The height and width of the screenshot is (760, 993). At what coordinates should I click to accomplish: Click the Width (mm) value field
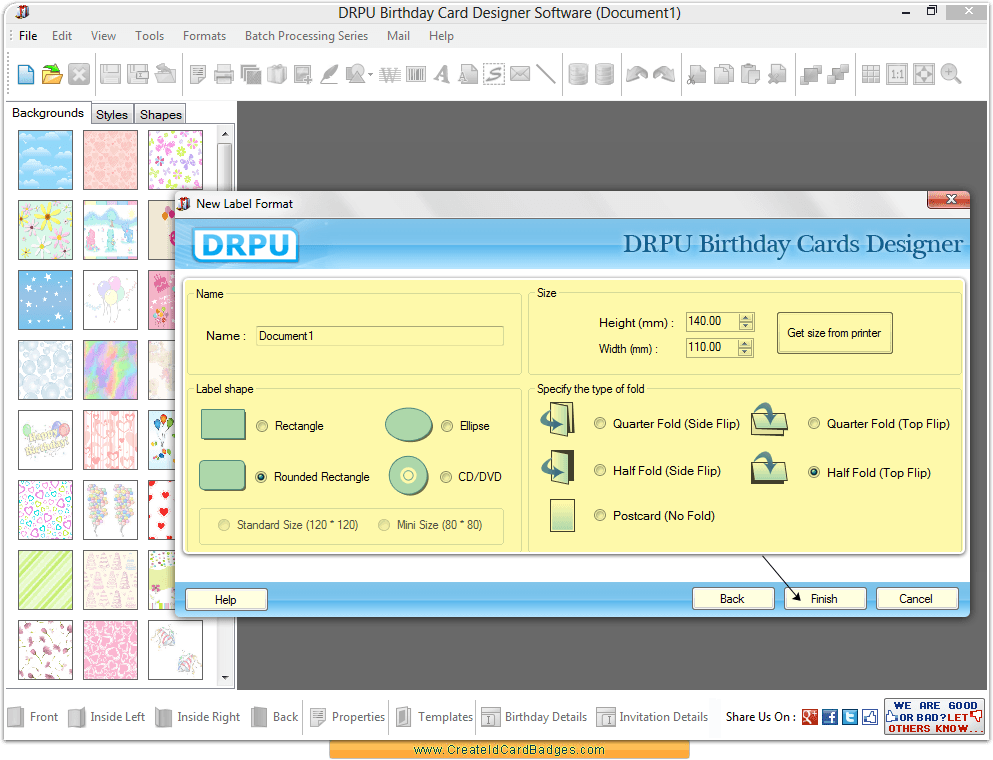point(713,347)
